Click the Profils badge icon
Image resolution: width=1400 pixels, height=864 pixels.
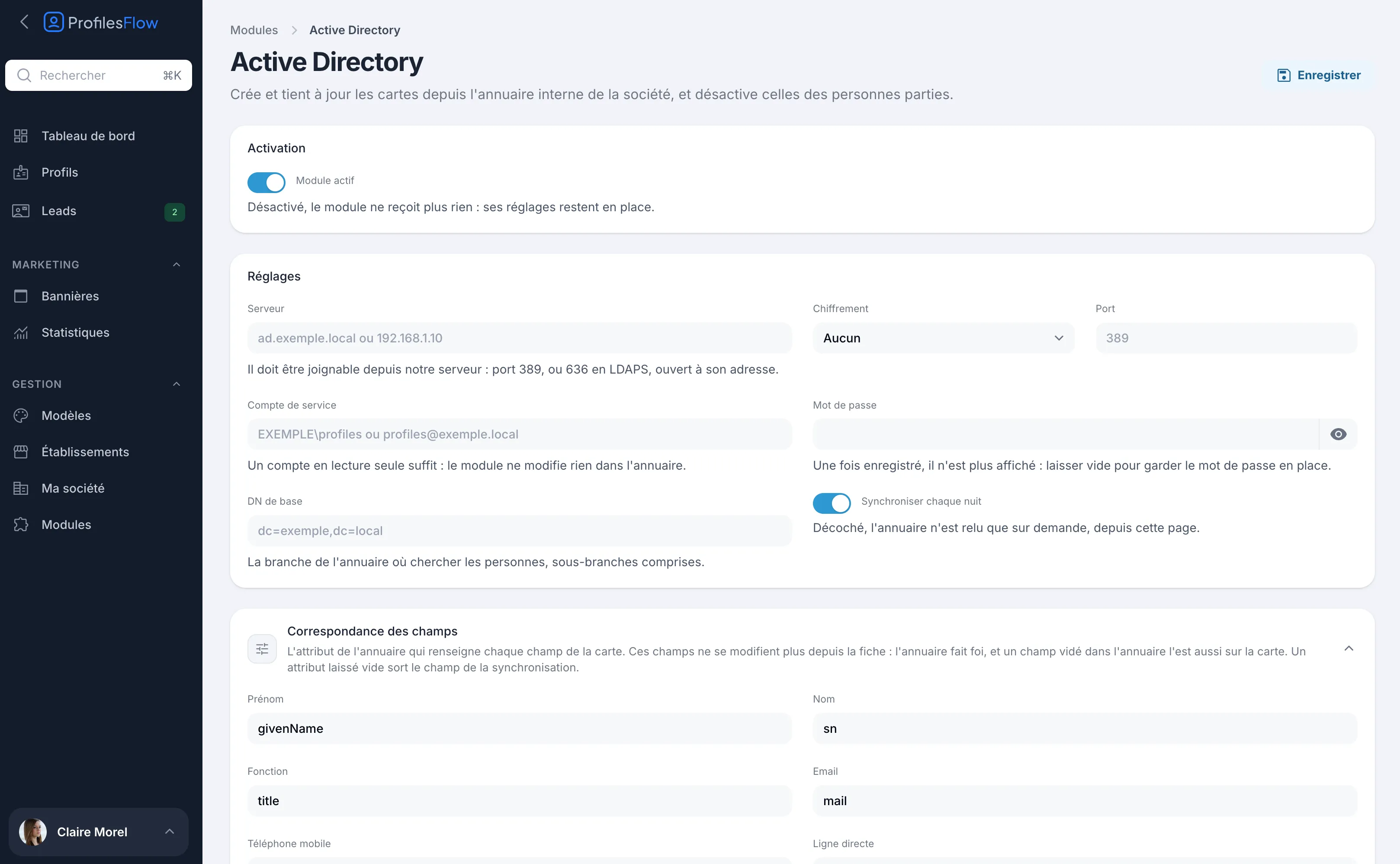(x=21, y=172)
